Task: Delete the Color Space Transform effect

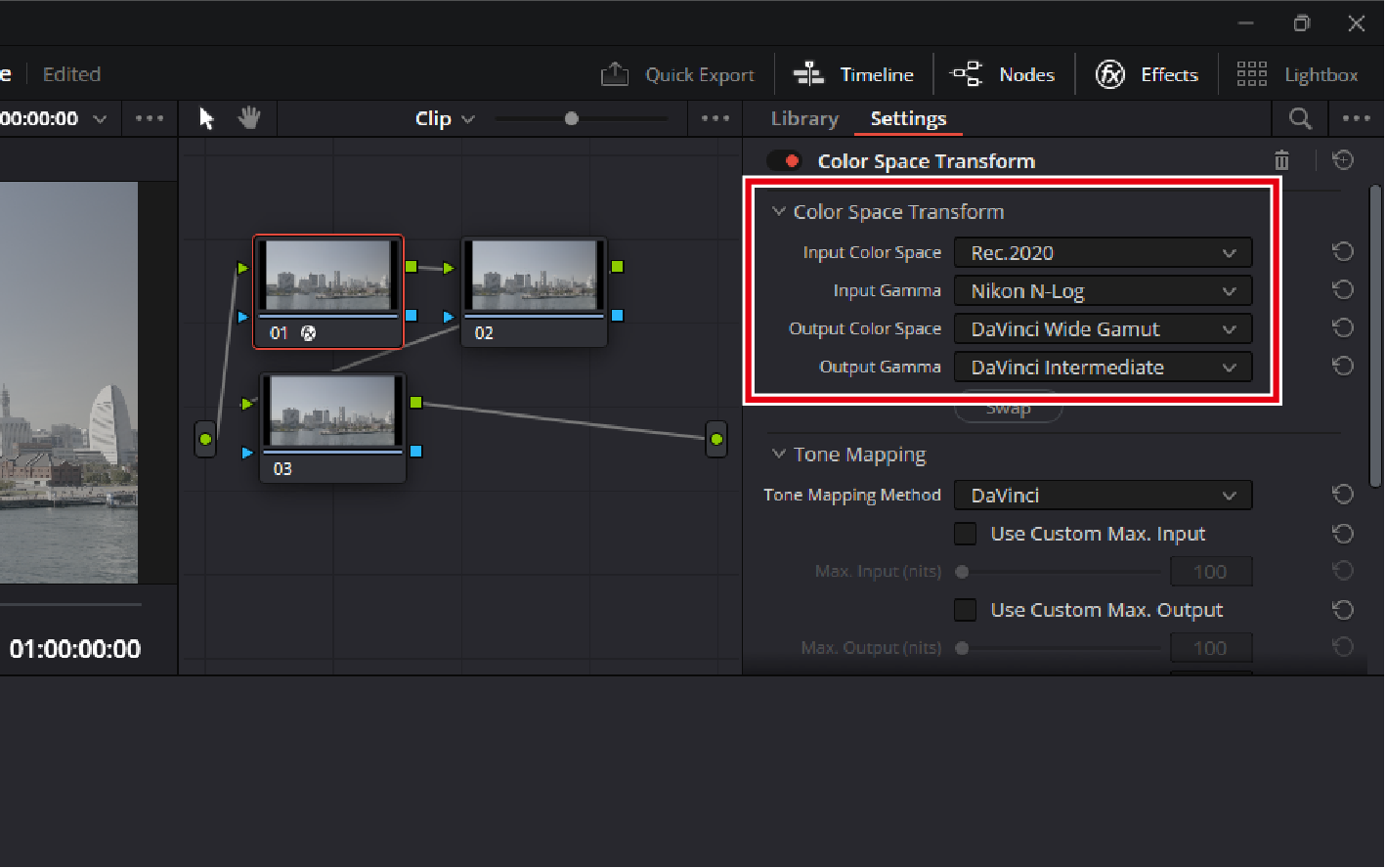Action: 1281,160
